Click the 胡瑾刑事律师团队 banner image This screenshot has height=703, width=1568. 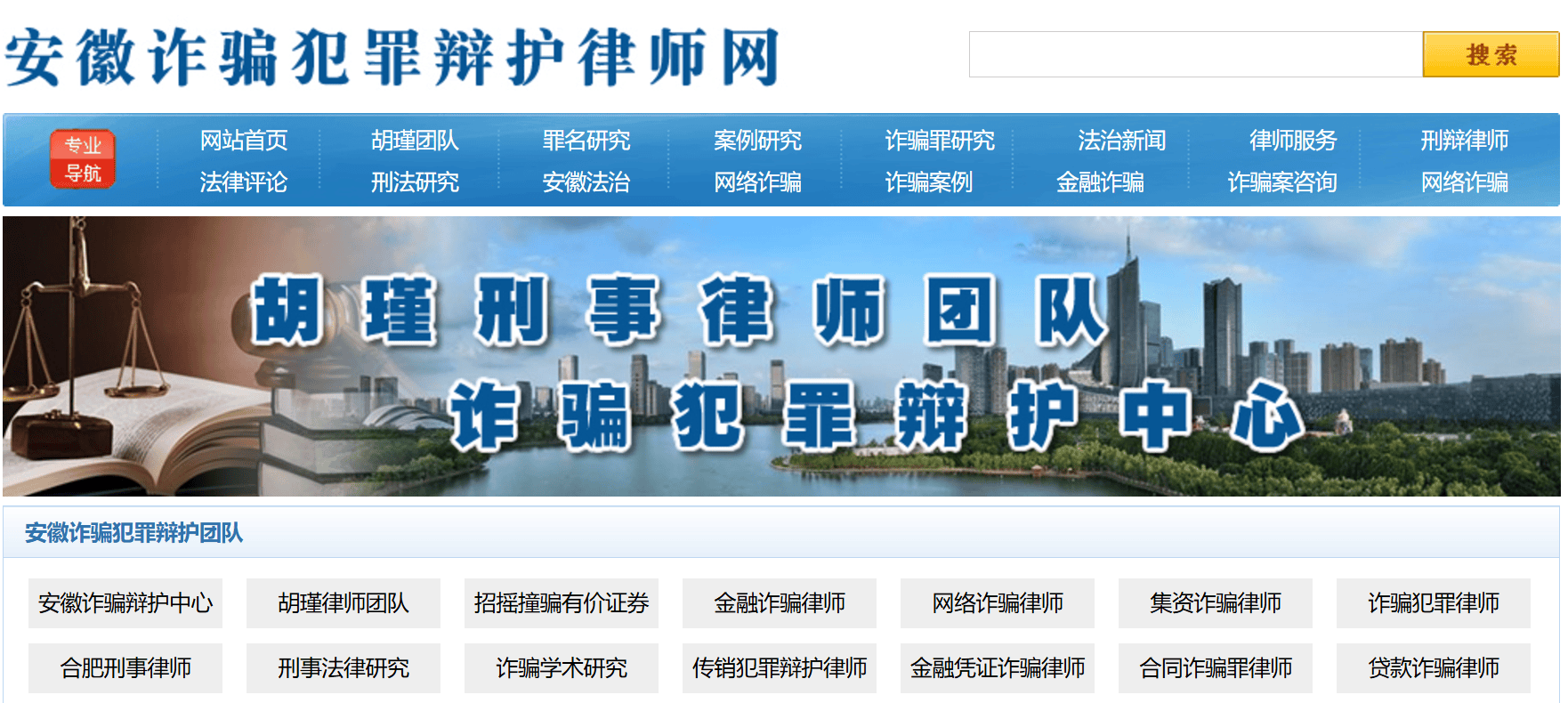(781, 356)
